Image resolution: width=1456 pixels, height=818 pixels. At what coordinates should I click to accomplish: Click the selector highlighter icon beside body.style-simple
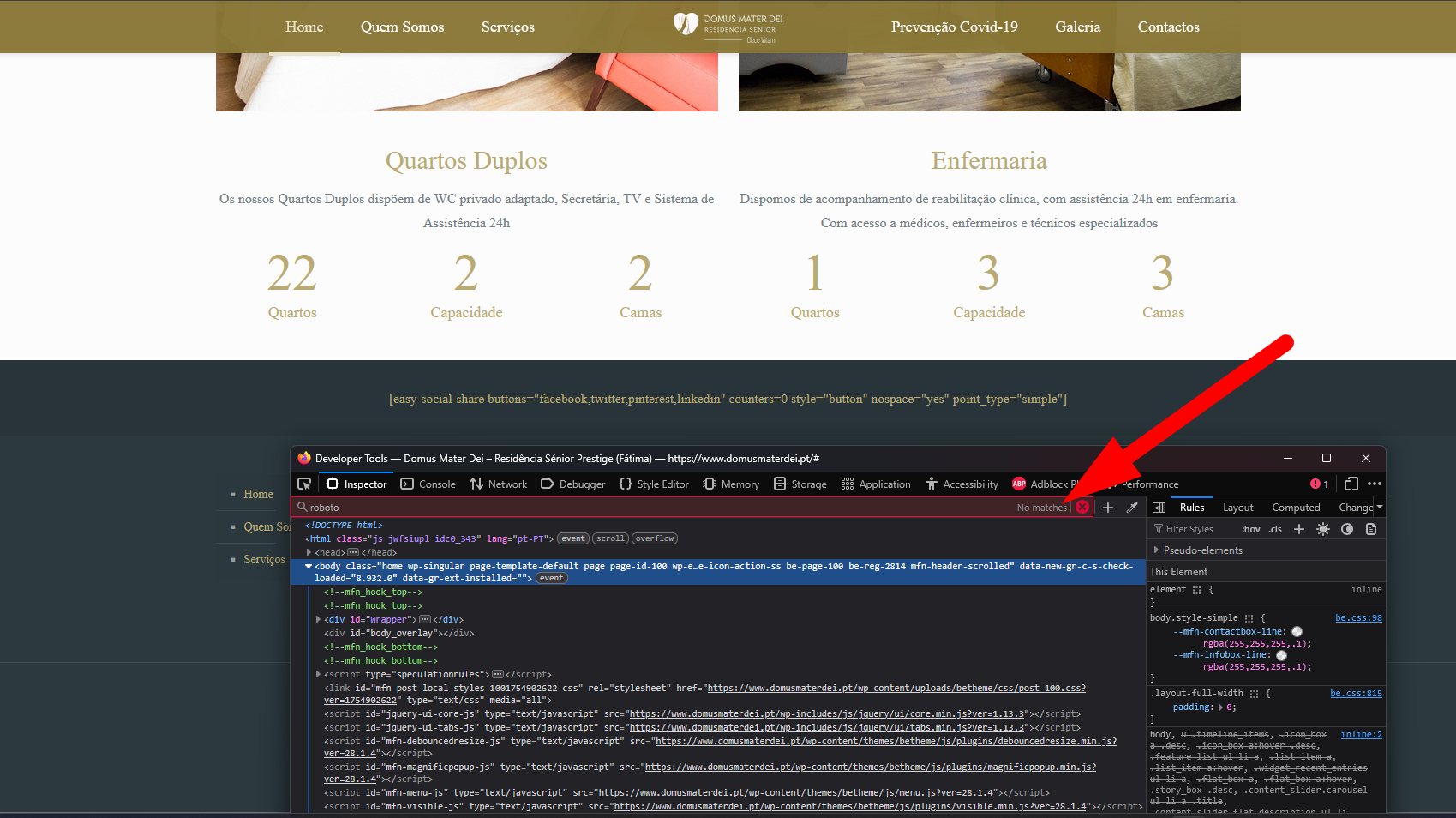[1249, 618]
